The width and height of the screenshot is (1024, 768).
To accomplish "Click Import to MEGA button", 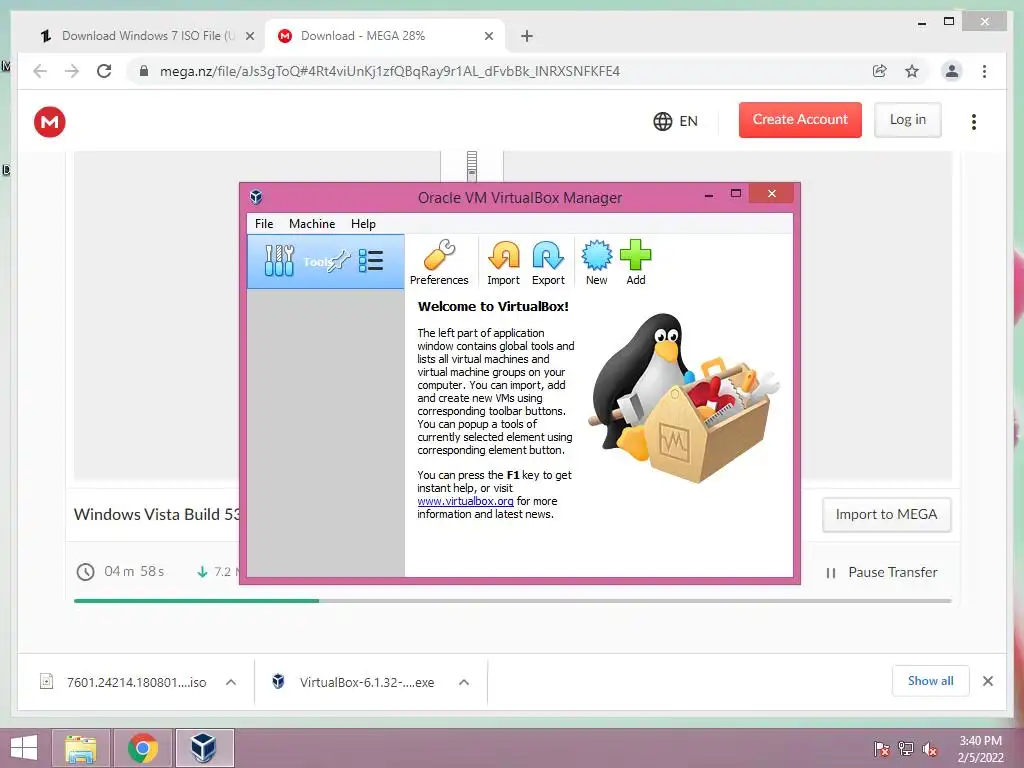I will [886, 515].
